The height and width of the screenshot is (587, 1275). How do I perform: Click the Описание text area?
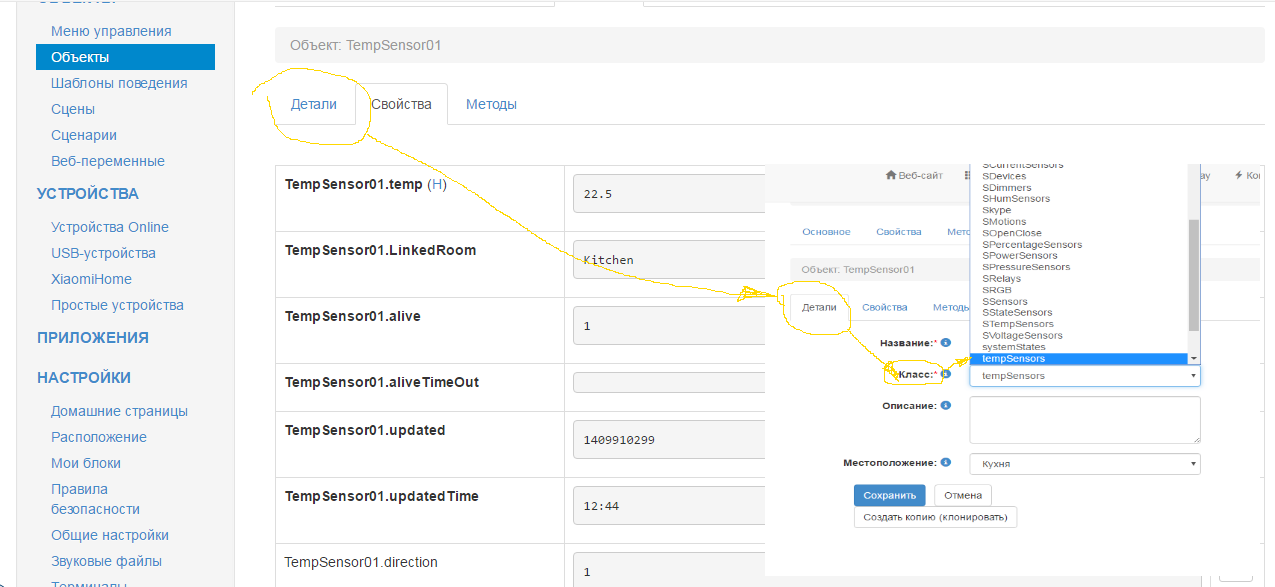pos(1084,419)
